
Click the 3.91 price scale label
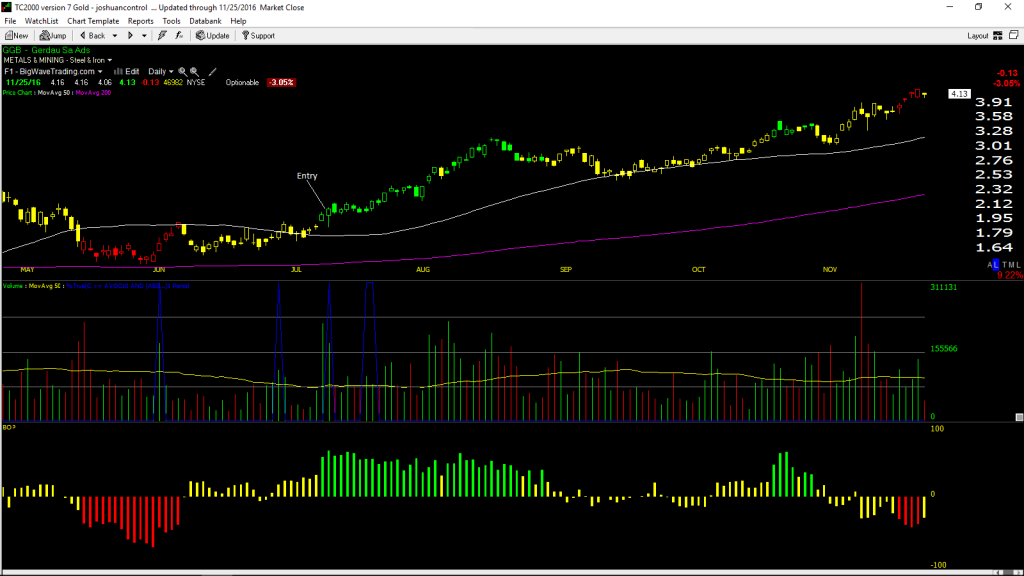pyautogui.click(x=993, y=102)
